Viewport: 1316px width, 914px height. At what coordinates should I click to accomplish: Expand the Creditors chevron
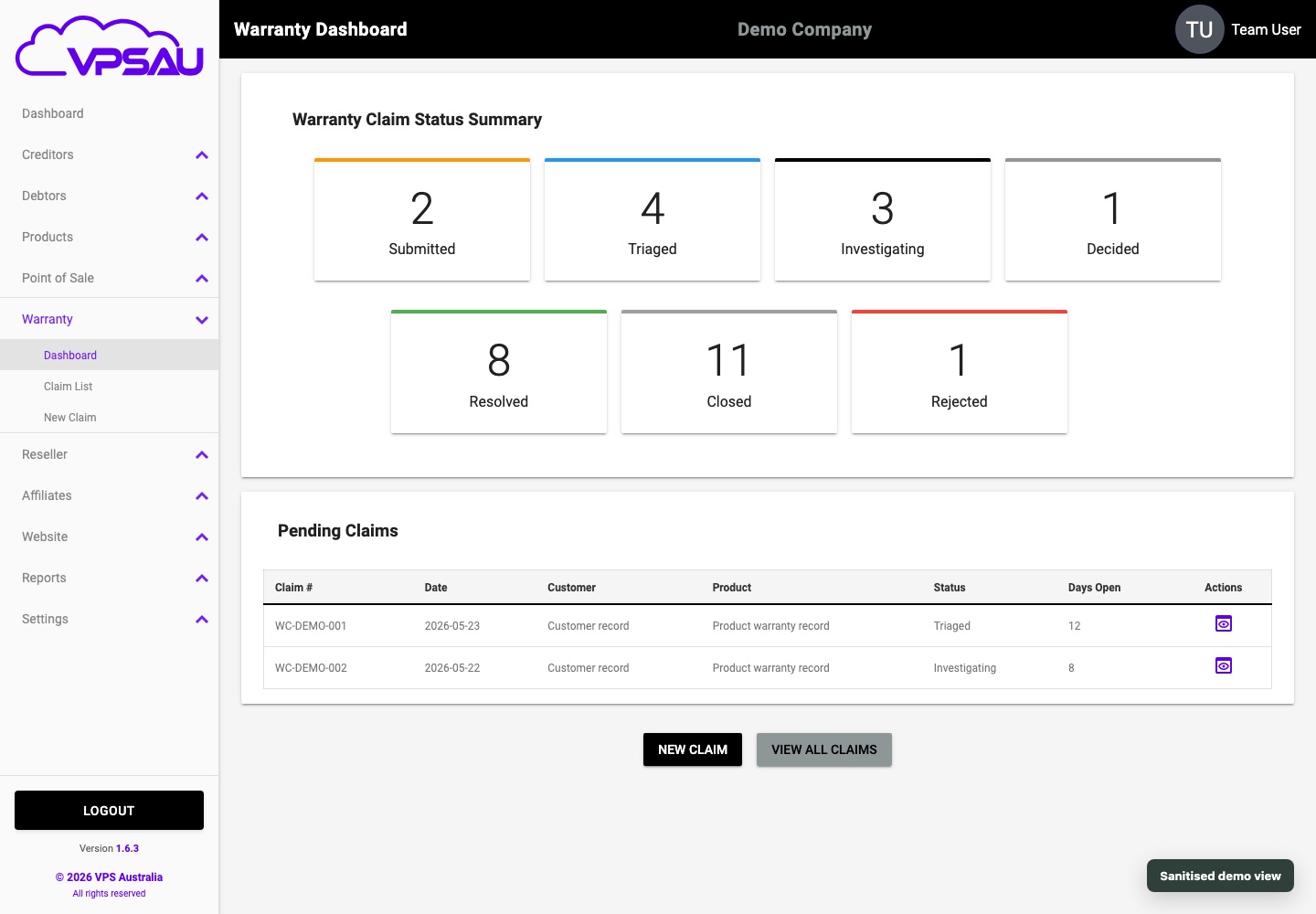pos(202,154)
